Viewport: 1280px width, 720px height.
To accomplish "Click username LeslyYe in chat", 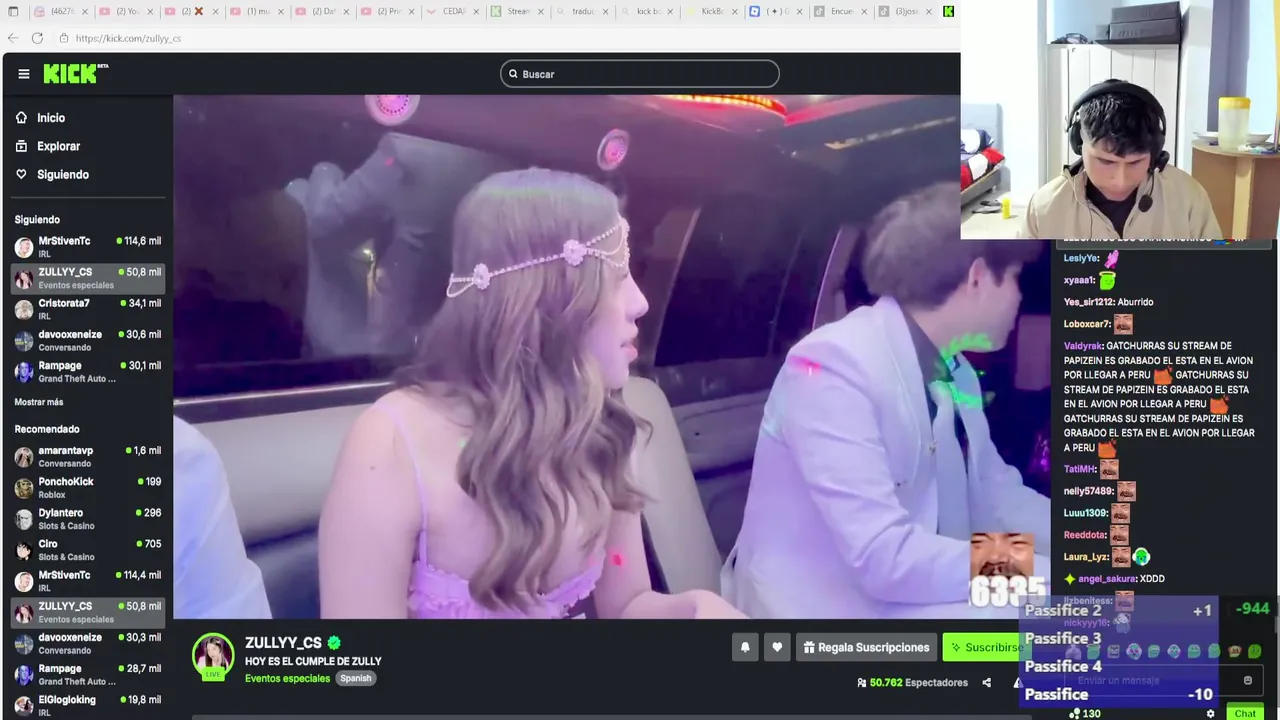I will pos(1081,258).
